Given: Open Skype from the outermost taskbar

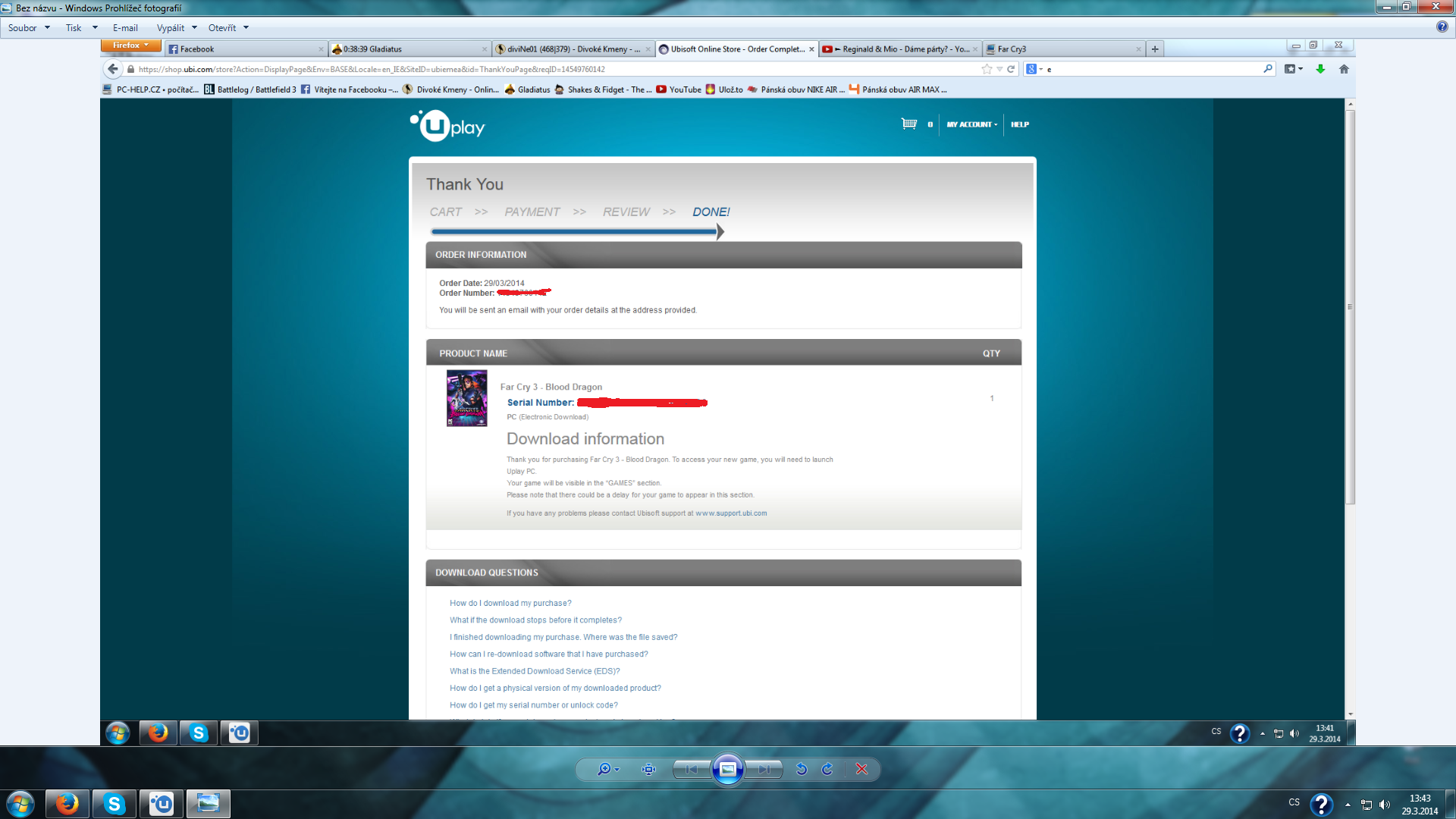Looking at the screenshot, I should point(115,803).
